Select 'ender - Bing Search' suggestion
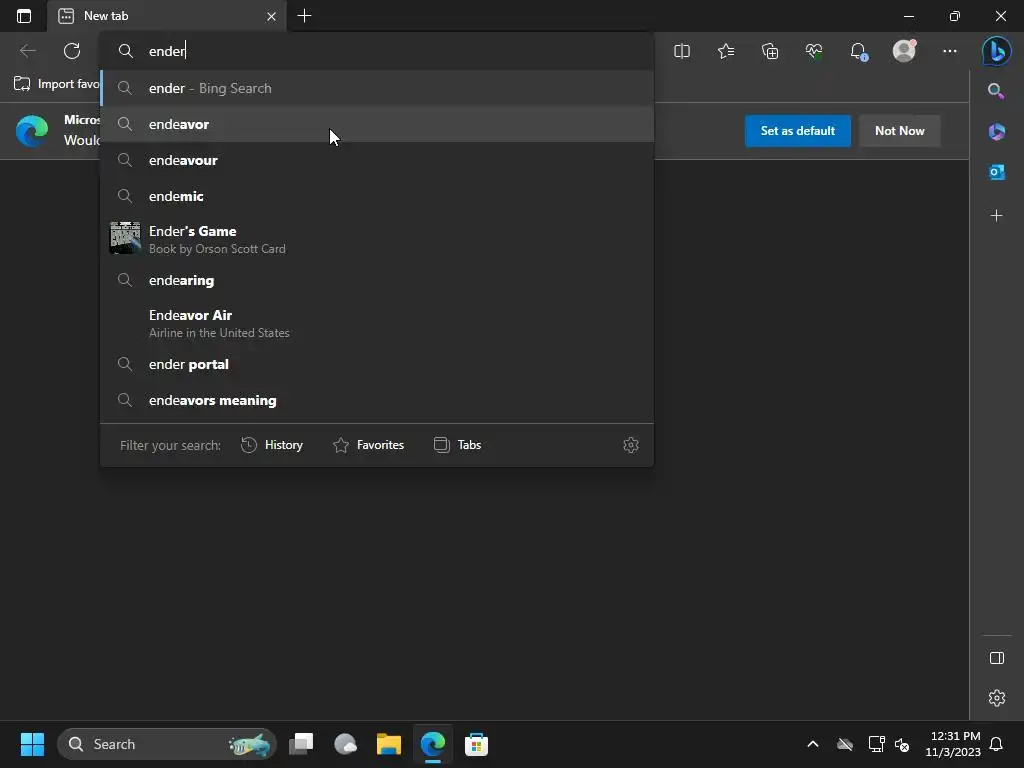This screenshot has width=1024, height=768. point(377,88)
